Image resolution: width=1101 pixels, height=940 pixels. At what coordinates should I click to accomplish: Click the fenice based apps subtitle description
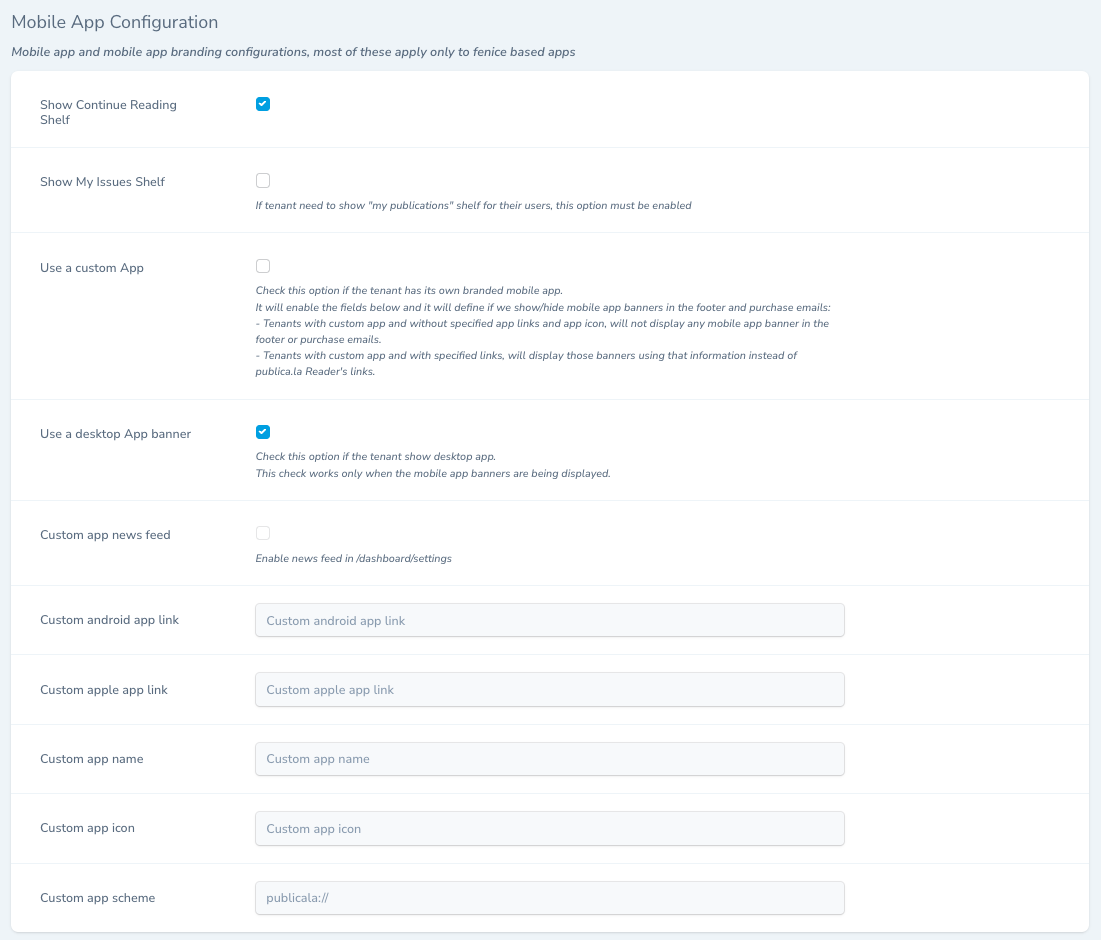click(x=293, y=52)
